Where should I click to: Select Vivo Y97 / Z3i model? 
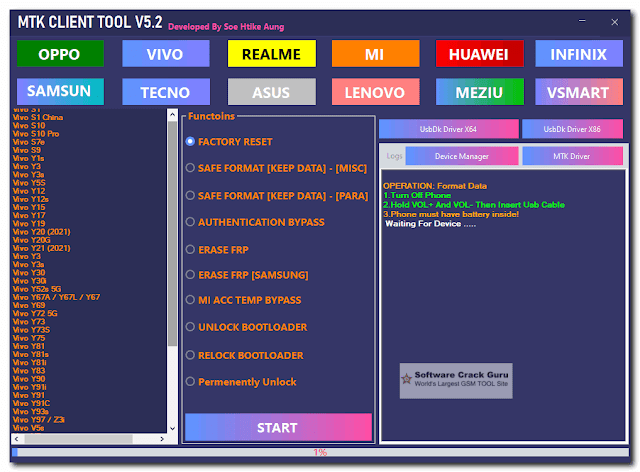tap(38, 419)
